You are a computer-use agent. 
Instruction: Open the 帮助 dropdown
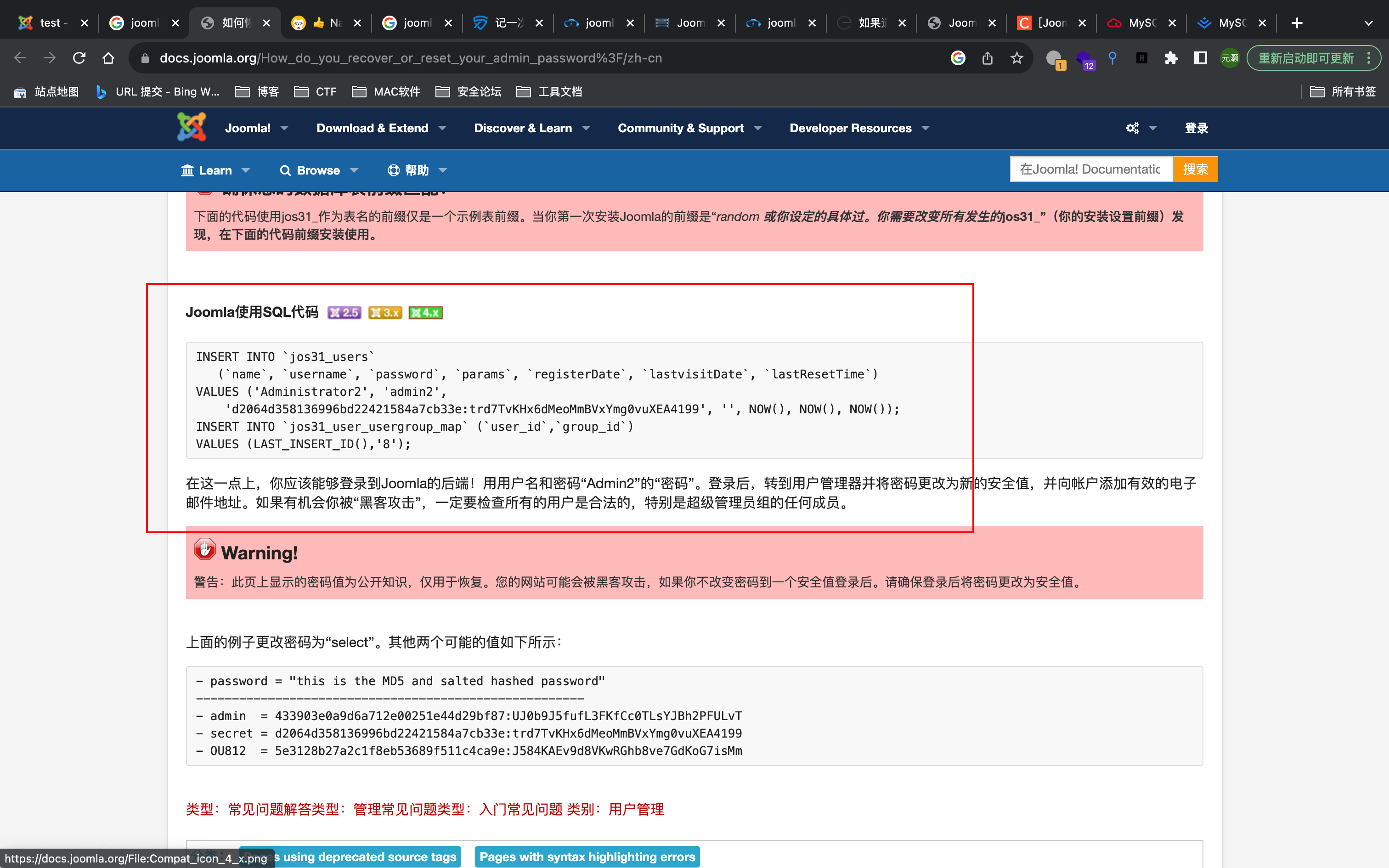[x=417, y=170]
